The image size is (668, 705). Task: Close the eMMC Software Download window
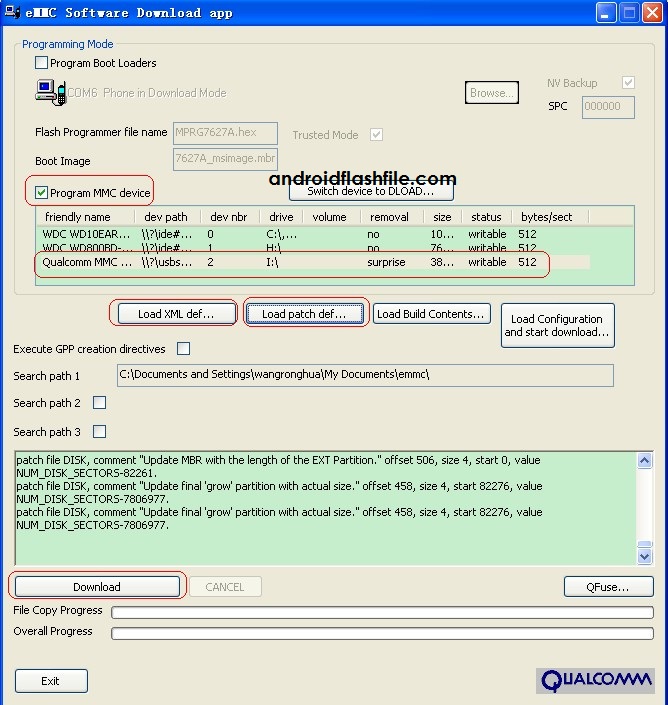tap(652, 13)
